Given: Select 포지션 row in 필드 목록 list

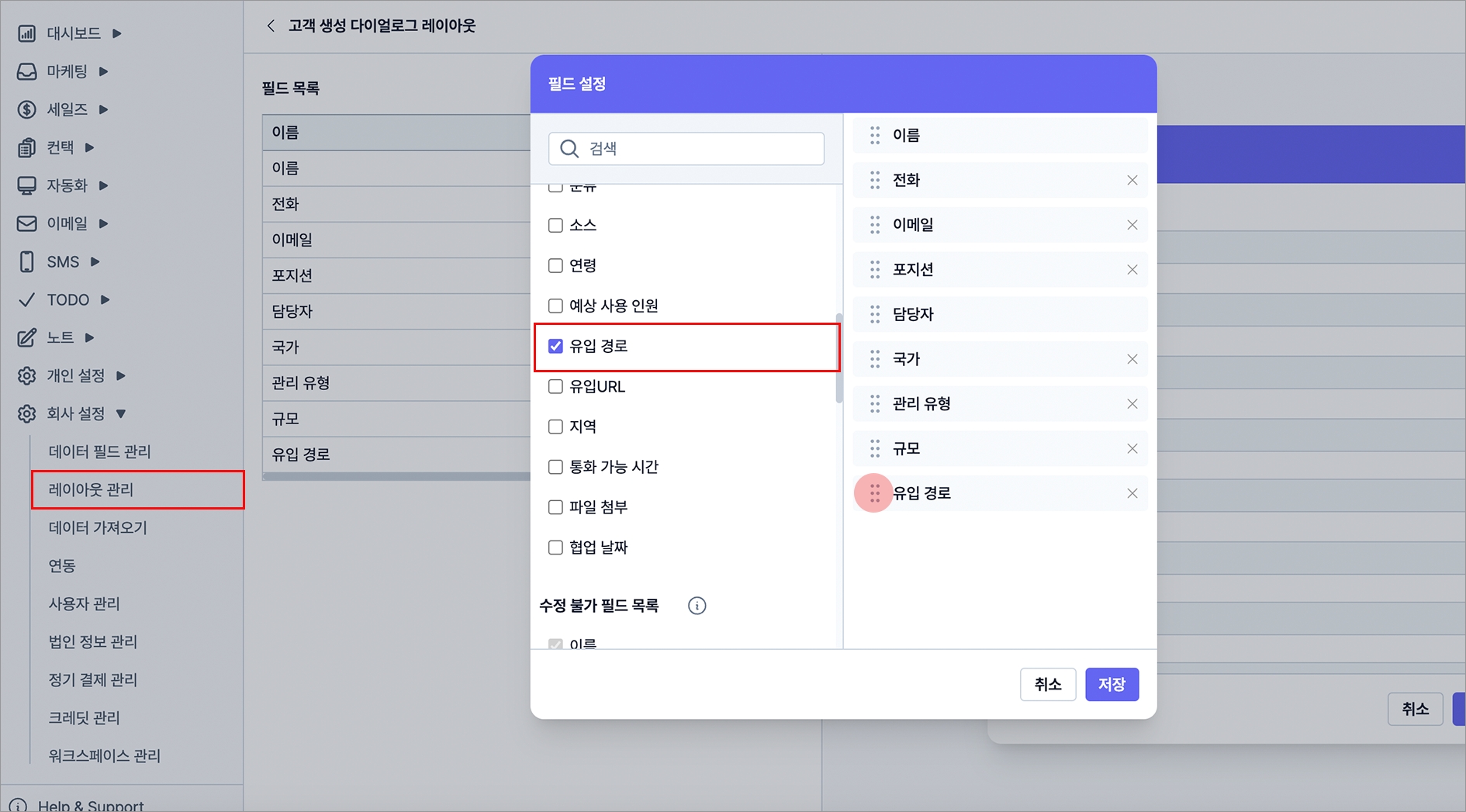Looking at the screenshot, I should (396, 275).
